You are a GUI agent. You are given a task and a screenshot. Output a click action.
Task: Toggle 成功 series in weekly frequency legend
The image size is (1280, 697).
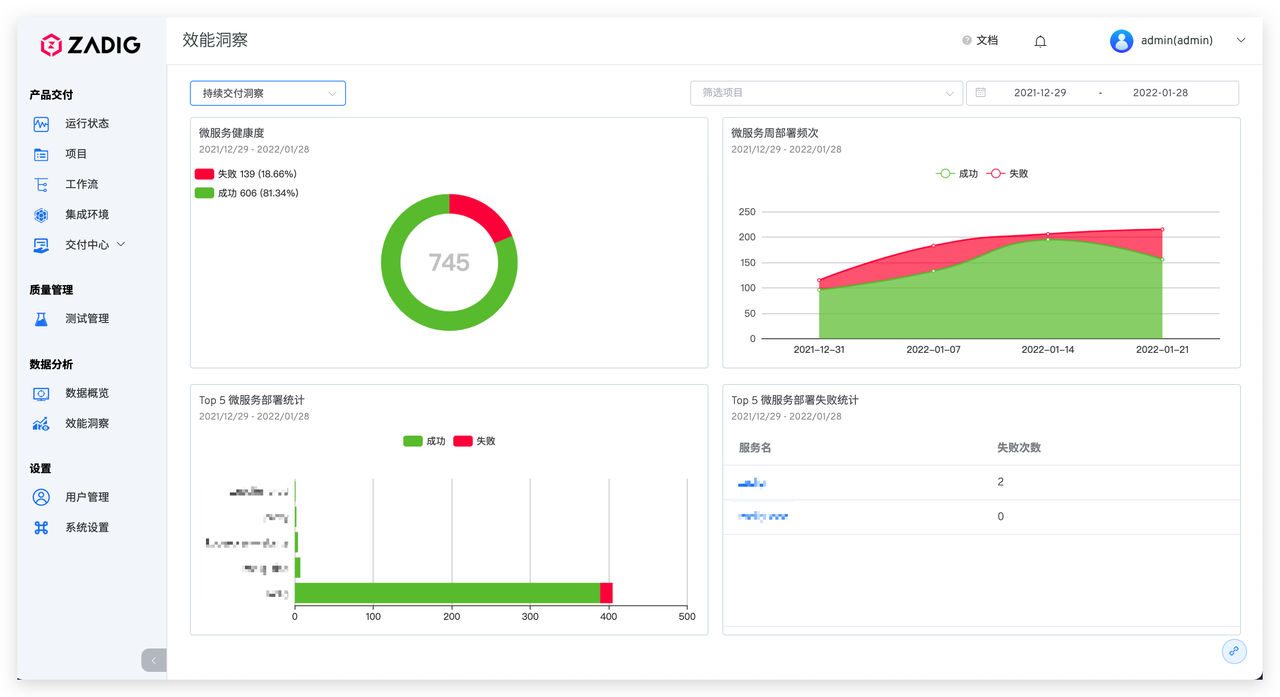tap(956, 174)
